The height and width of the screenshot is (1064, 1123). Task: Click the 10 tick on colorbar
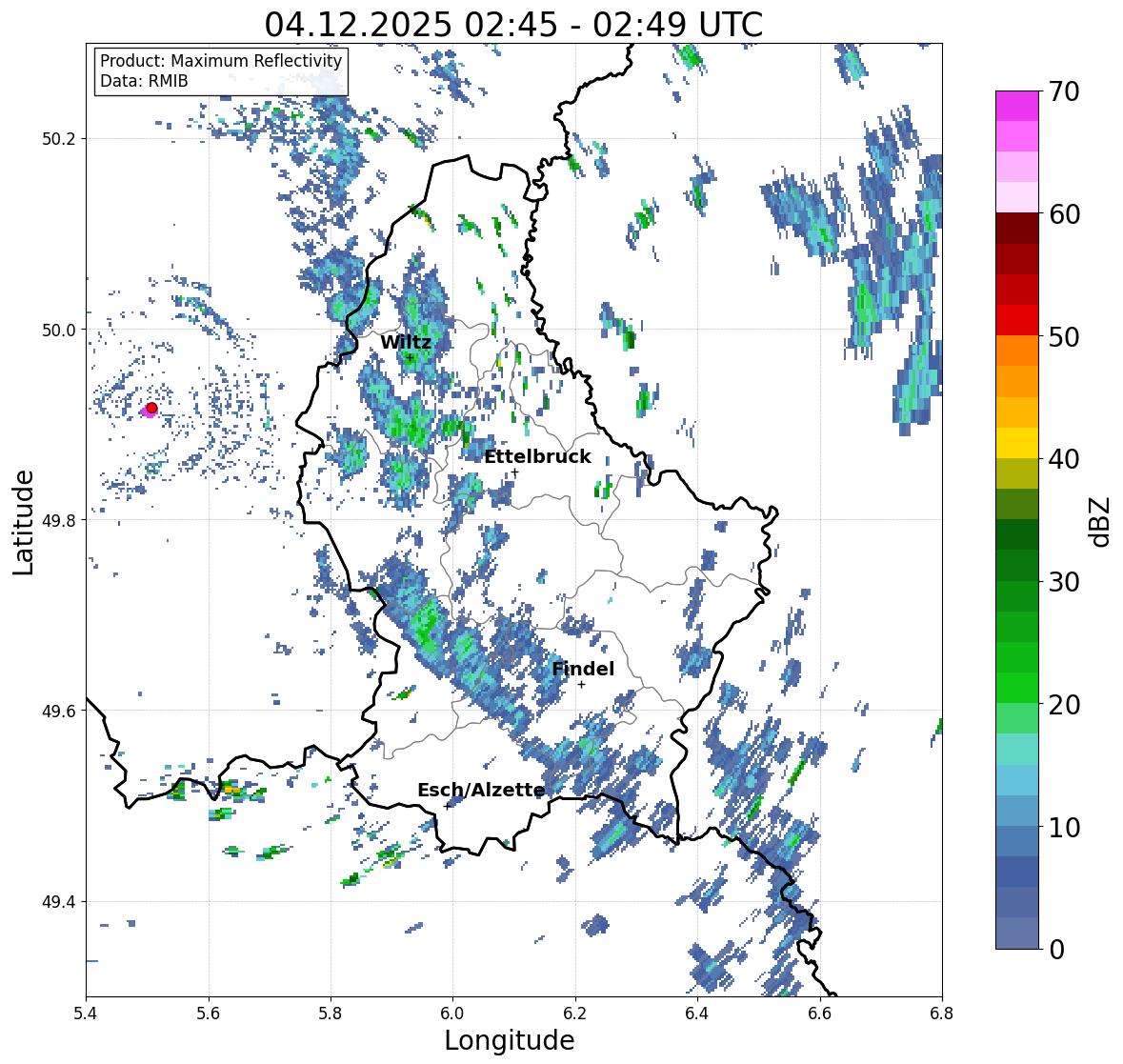click(1064, 827)
